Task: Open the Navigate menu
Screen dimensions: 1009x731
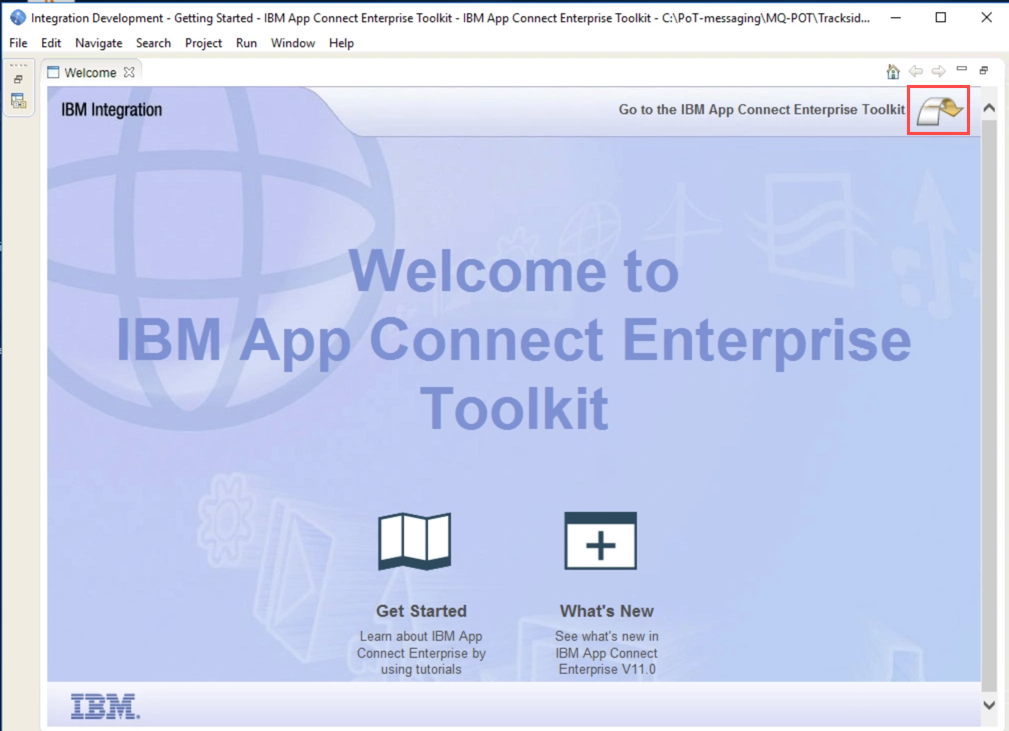Action: tap(98, 43)
